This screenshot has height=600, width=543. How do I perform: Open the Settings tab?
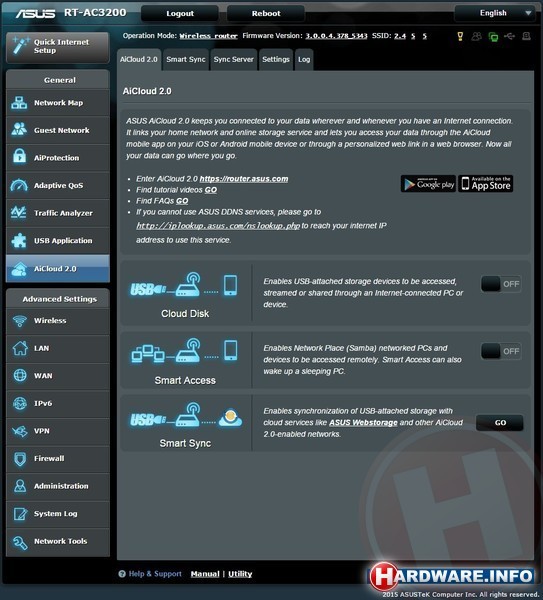point(276,59)
